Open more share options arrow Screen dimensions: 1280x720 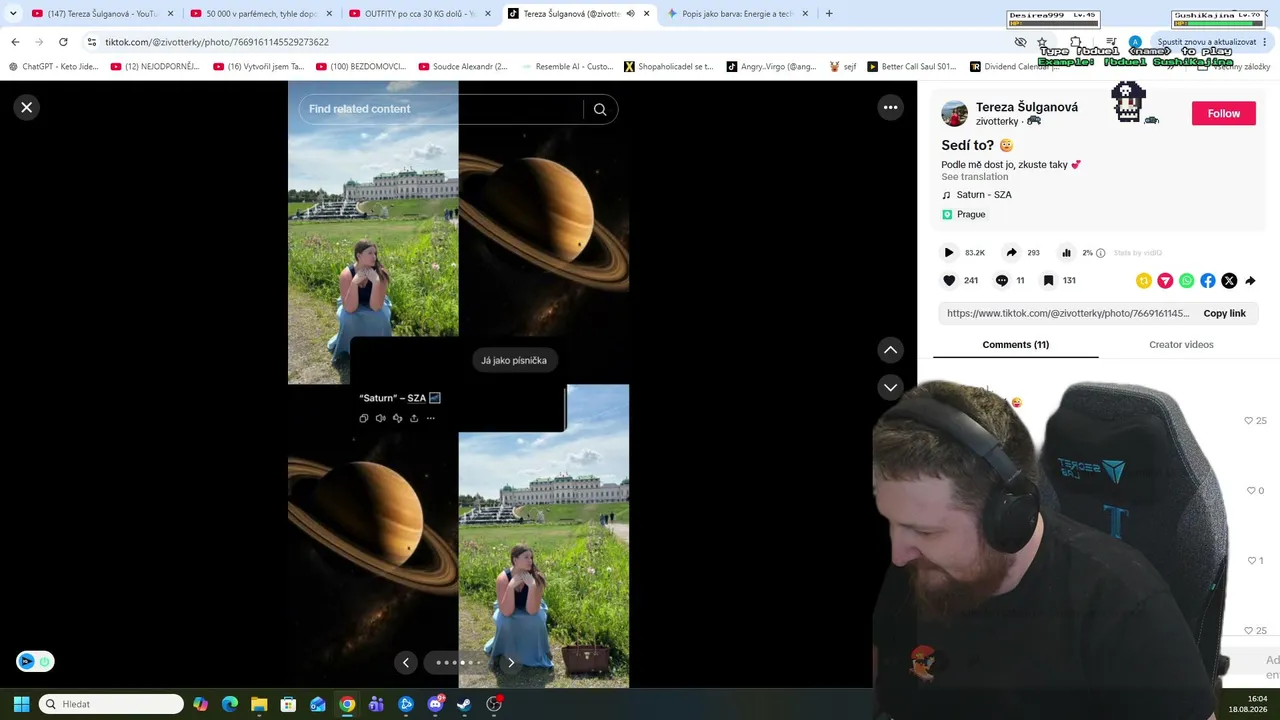click(x=1250, y=281)
